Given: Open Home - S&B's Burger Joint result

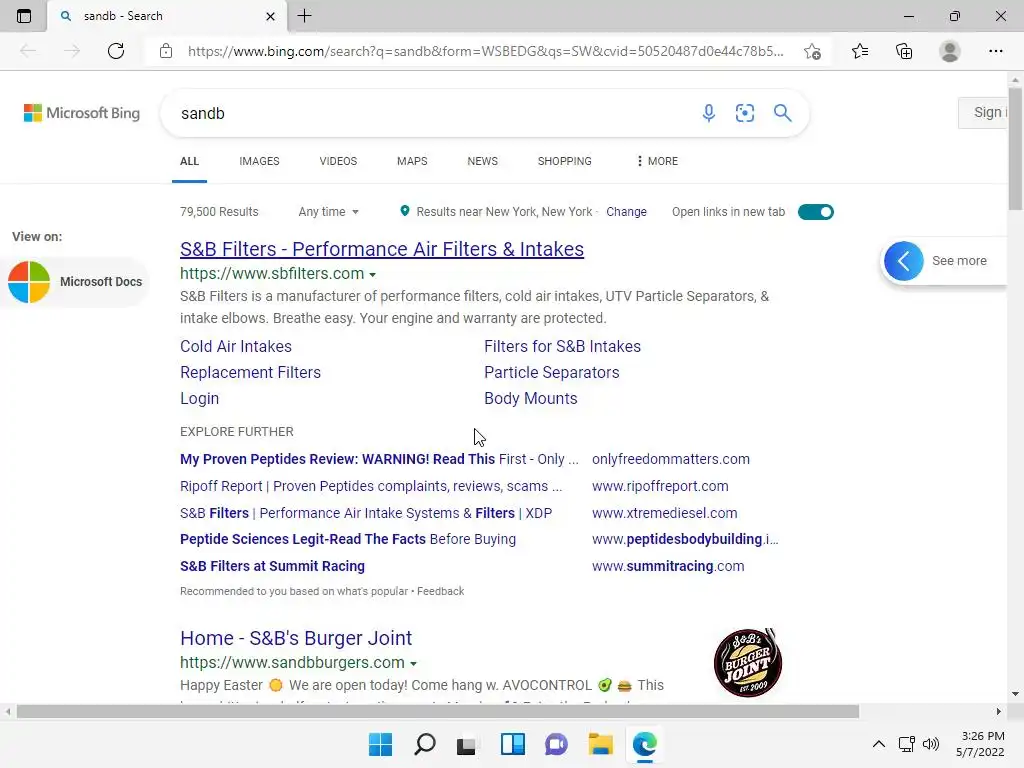Looking at the screenshot, I should tap(296, 638).
